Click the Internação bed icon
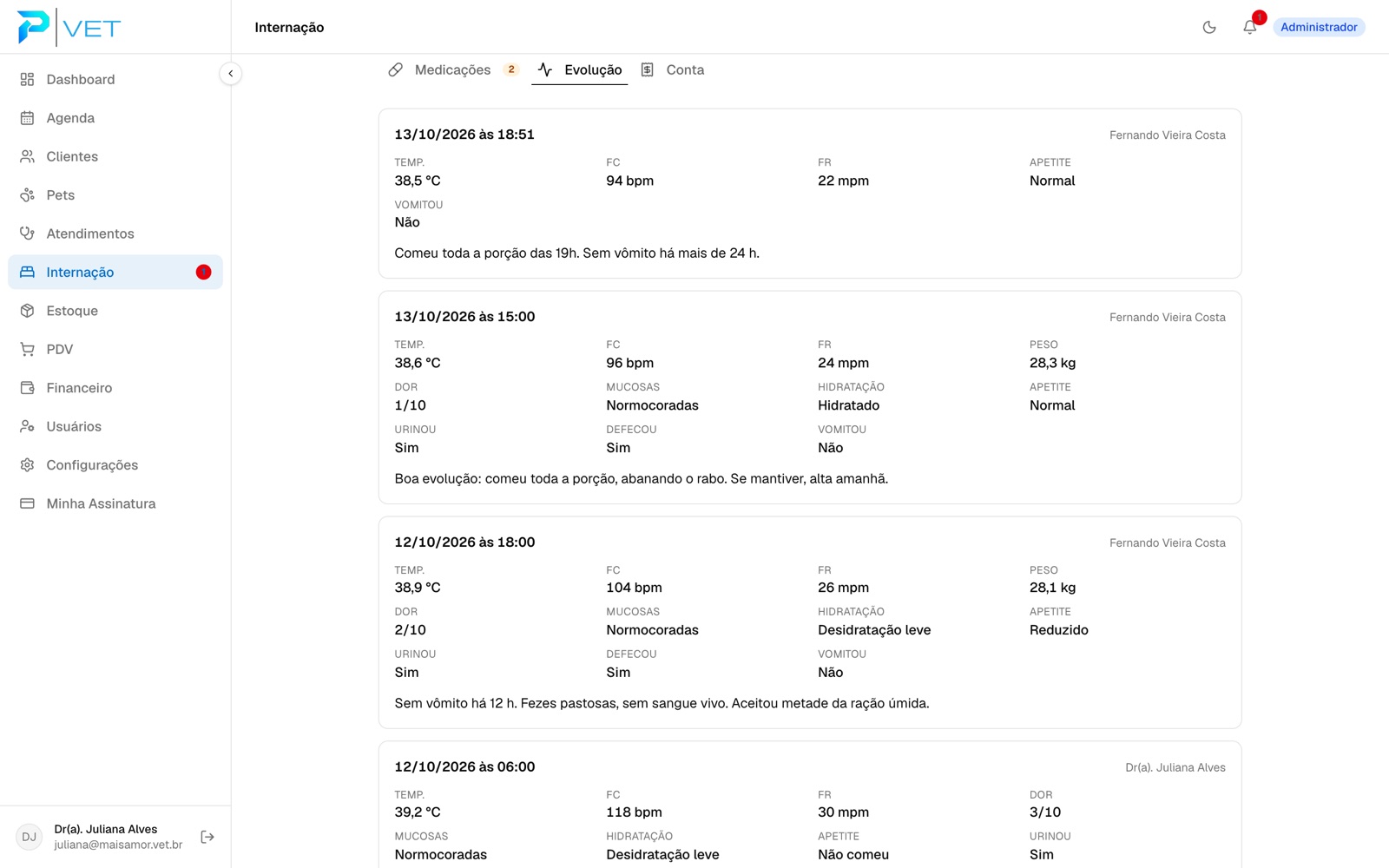Viewport: 1389px width, 868px height. 27,273
